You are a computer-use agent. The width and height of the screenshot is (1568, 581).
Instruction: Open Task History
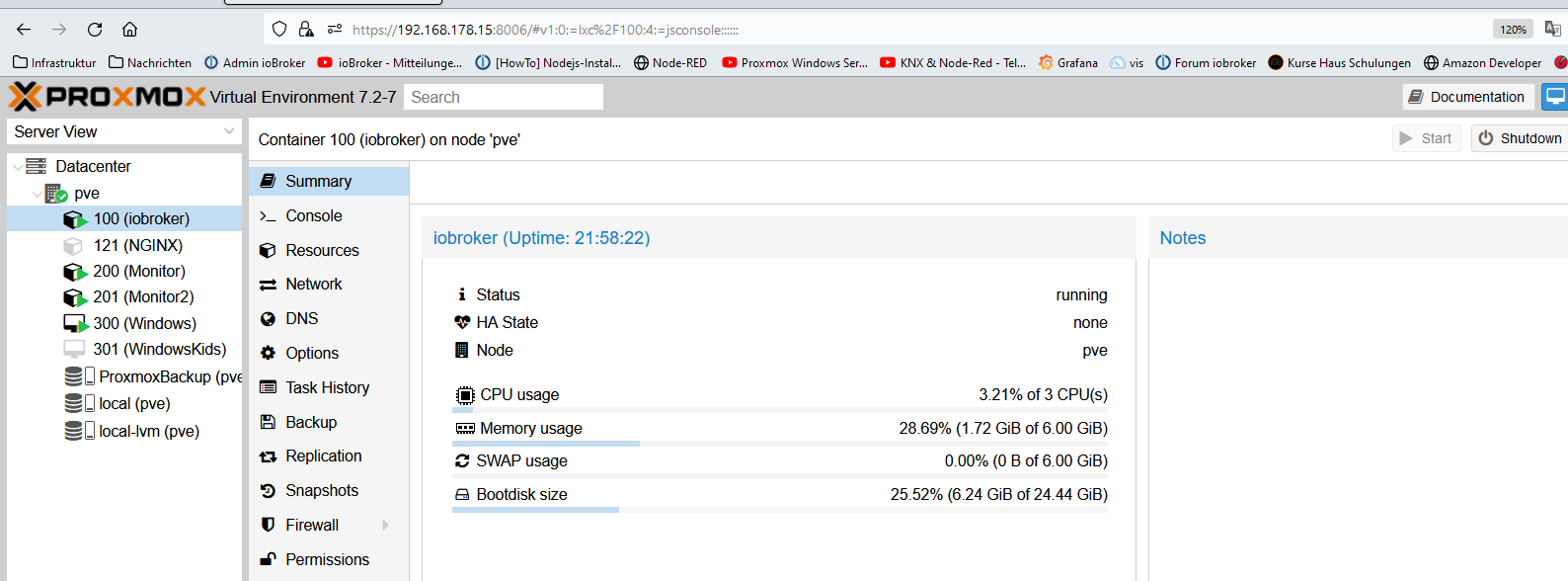tap(329, 387)
